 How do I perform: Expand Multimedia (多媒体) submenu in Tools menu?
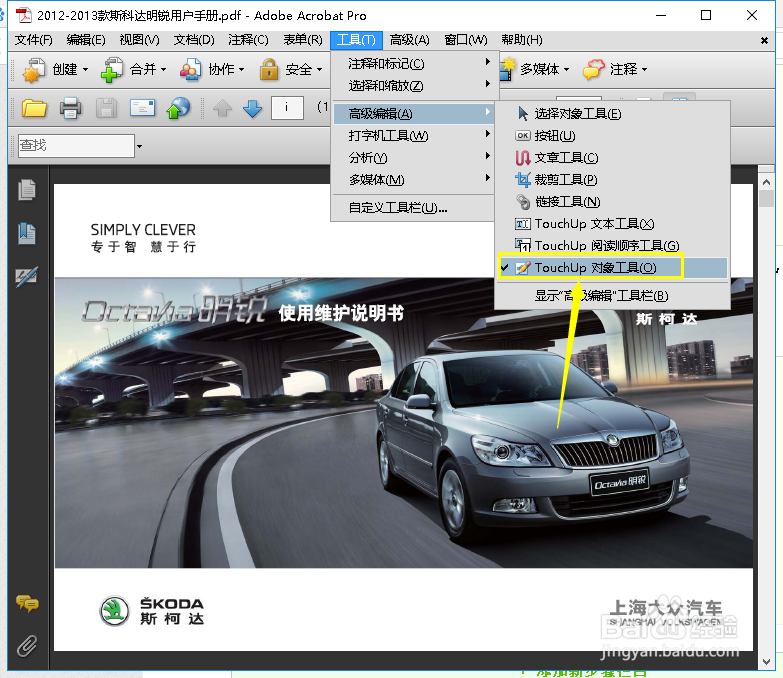click(414, 180)
